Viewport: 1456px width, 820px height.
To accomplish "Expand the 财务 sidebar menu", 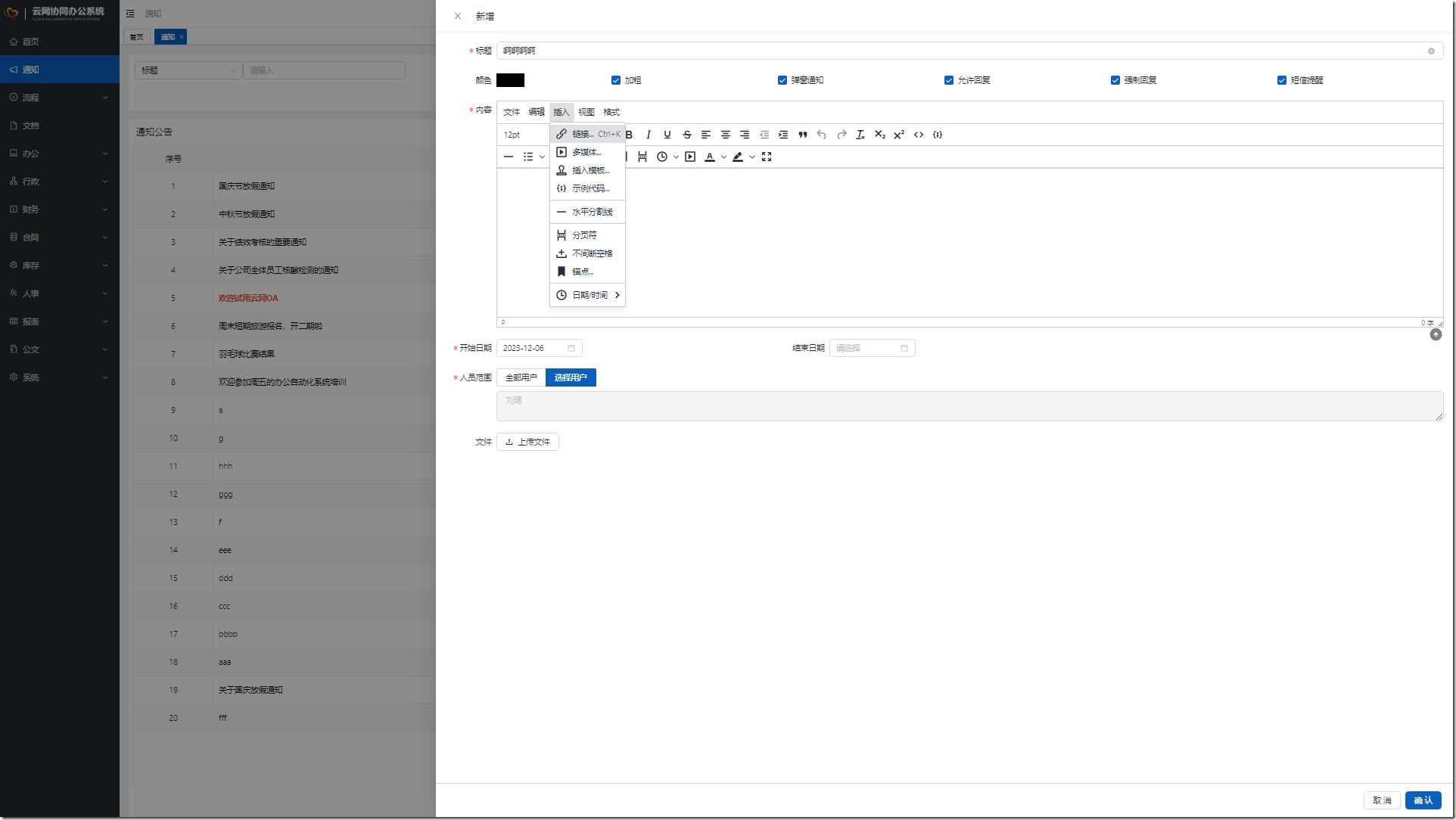I will coord(60,210).
